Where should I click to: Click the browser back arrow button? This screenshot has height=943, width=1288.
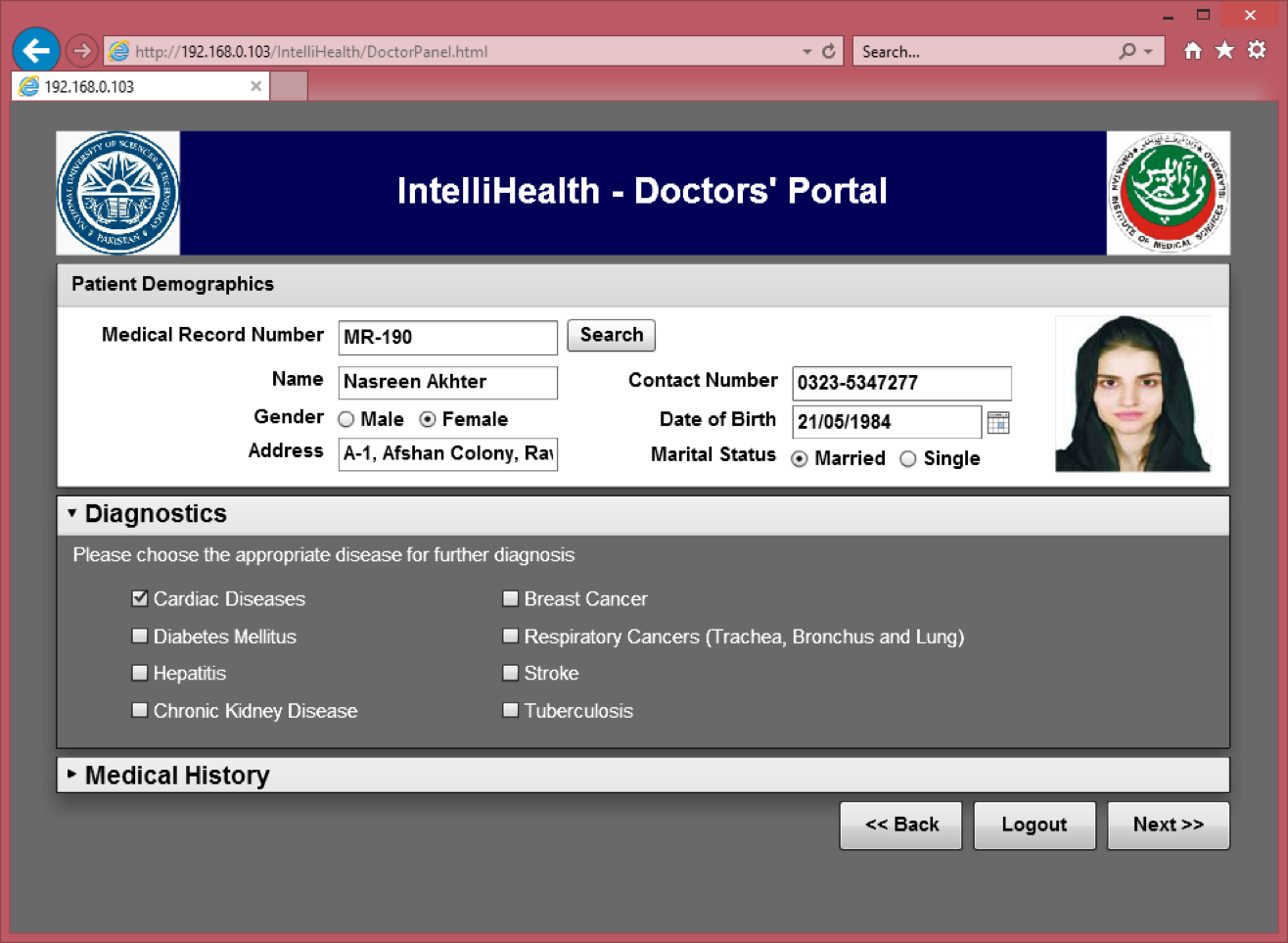click(36, 50)
